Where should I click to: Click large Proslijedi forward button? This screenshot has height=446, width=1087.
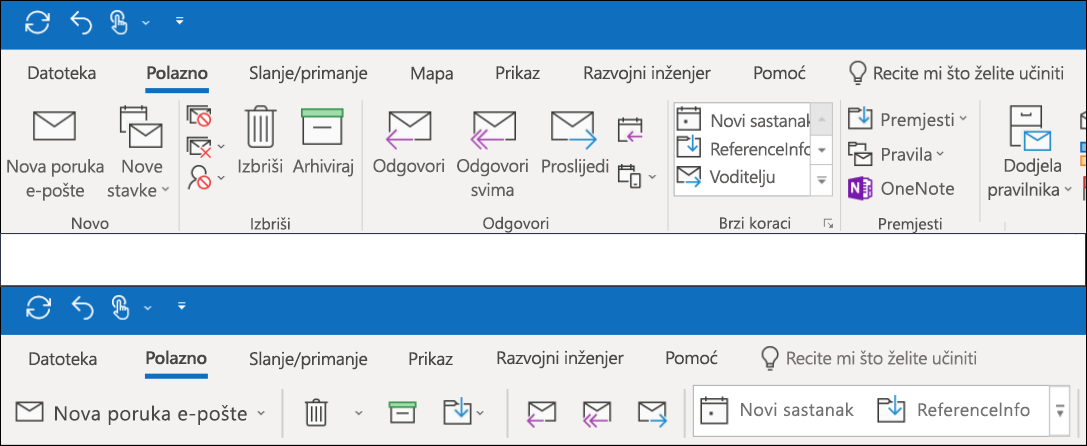point(575,141)
